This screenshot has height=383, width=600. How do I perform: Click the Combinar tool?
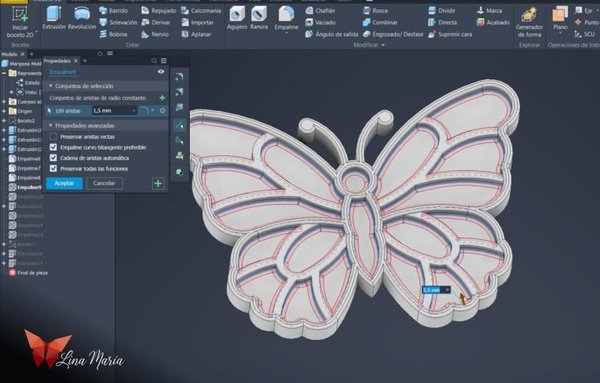(380, 23)
